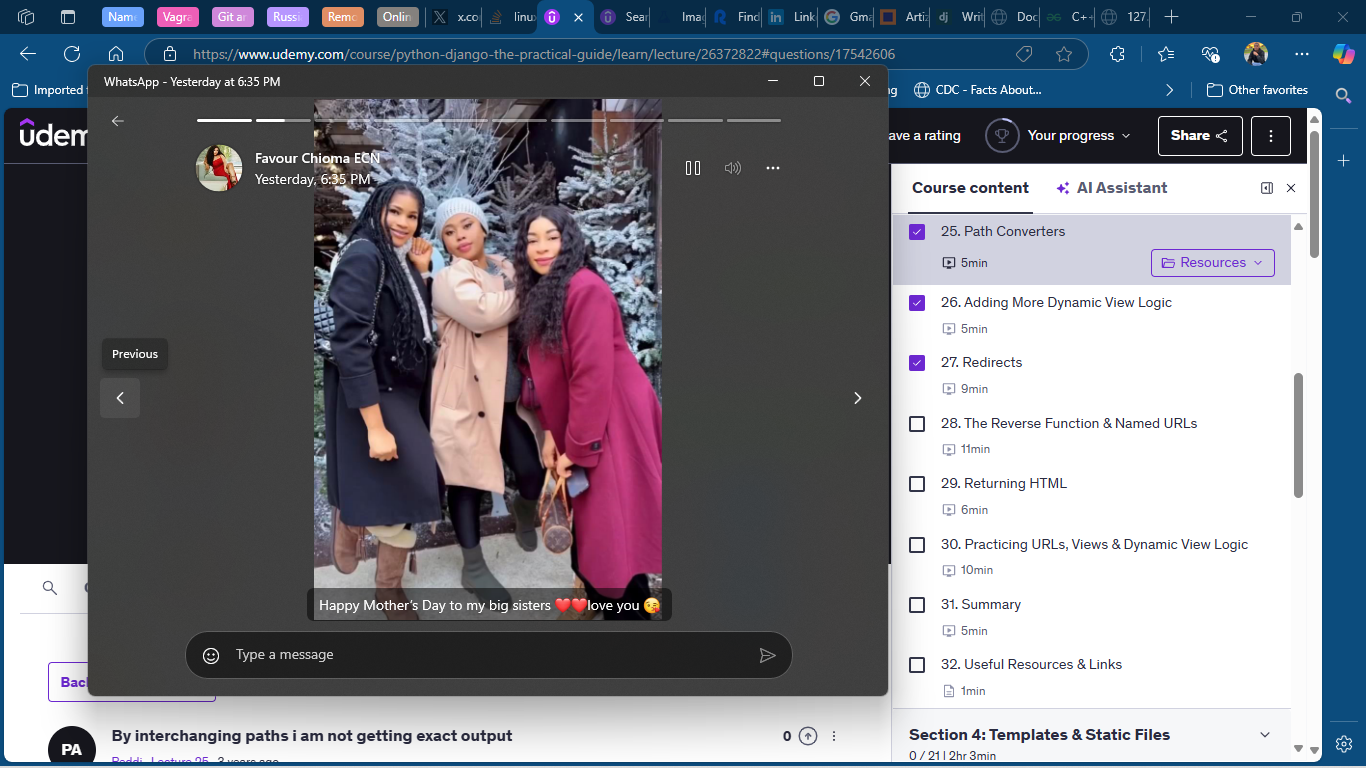
Task: Open the Other favorites folder
Action: point(1258,90)
